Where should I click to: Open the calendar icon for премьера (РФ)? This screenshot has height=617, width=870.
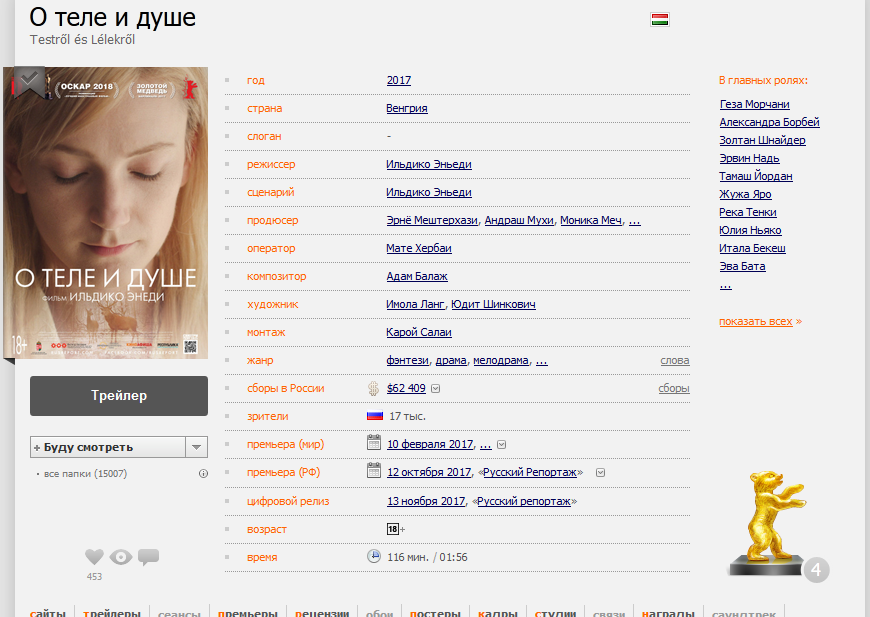tap(374, 472)
